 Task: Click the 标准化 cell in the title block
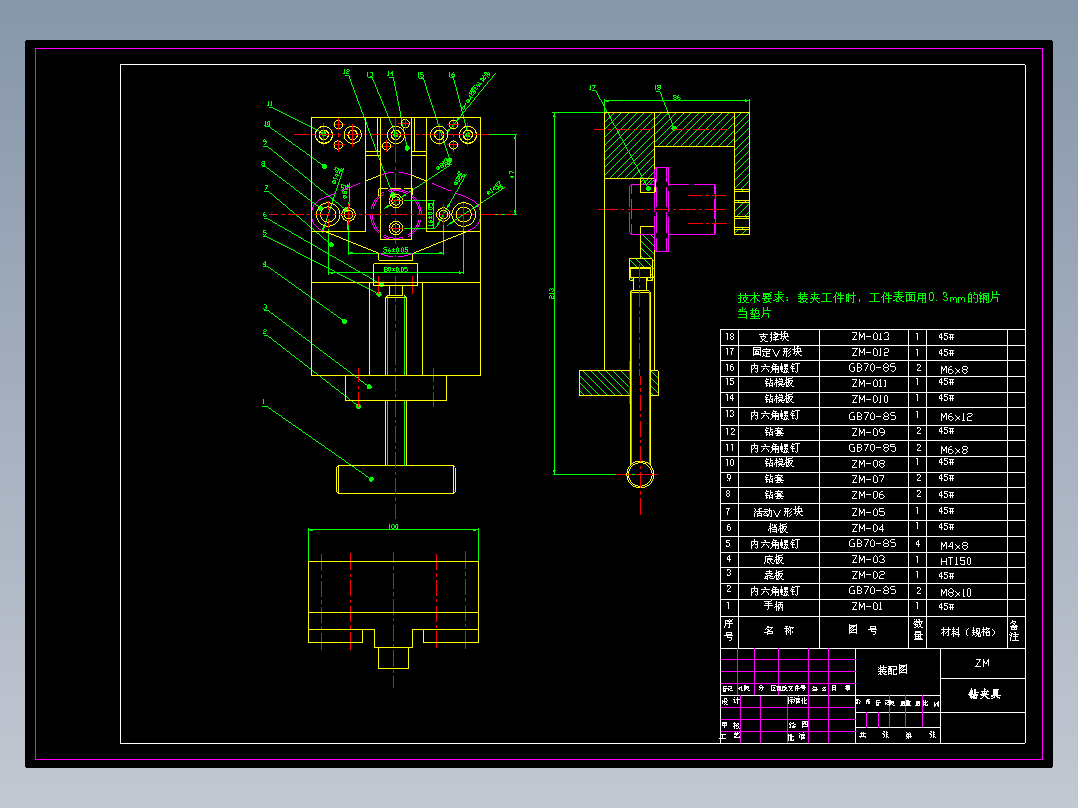[x=796, y=700]
